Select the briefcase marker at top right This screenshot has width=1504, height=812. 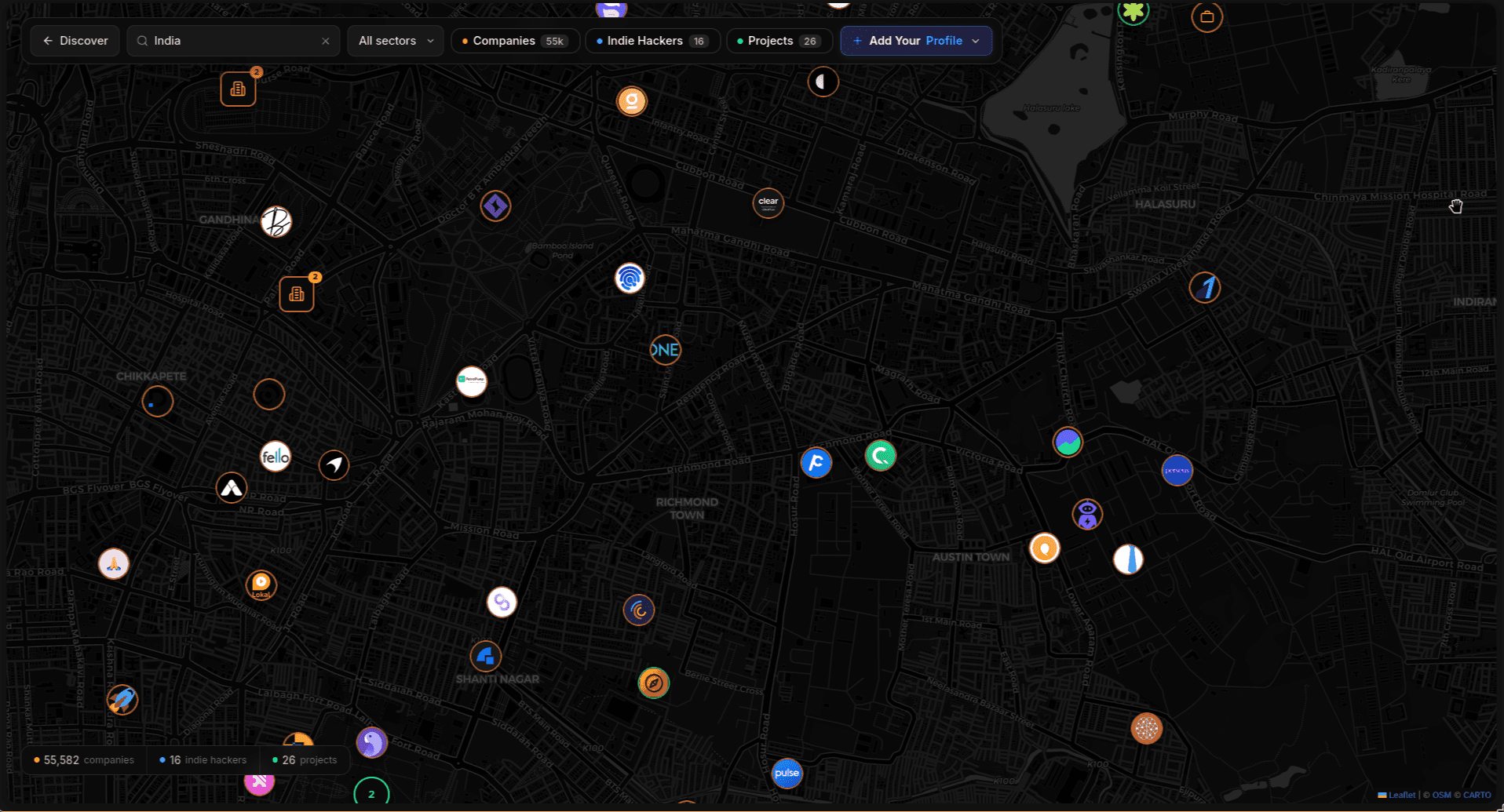coord(1207,16)
